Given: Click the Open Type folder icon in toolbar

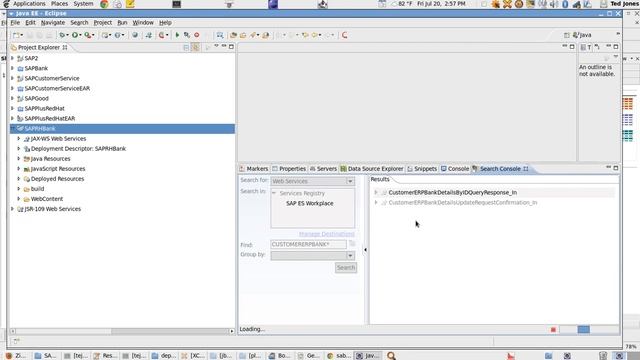Looking at the screenshot, I should (233, 35).
